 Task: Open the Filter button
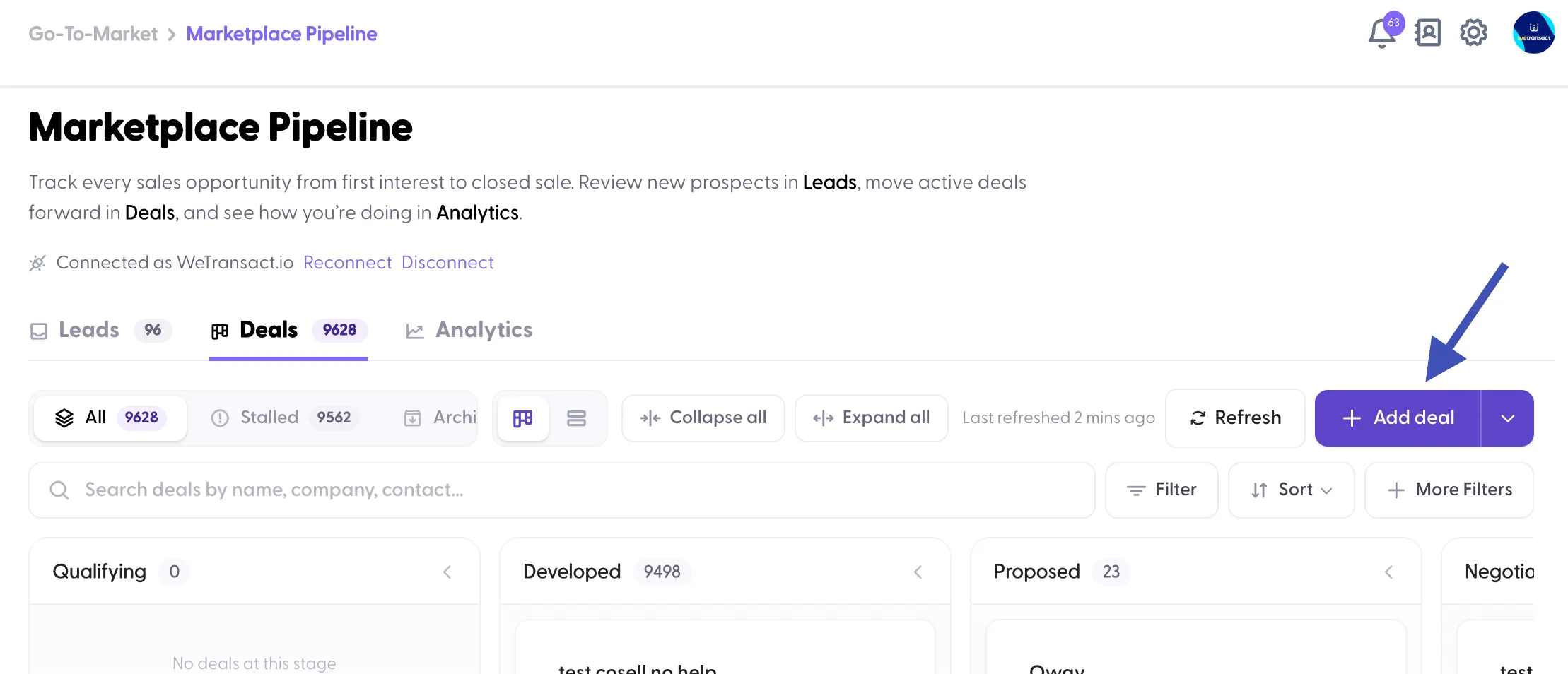click(1162, 490)
